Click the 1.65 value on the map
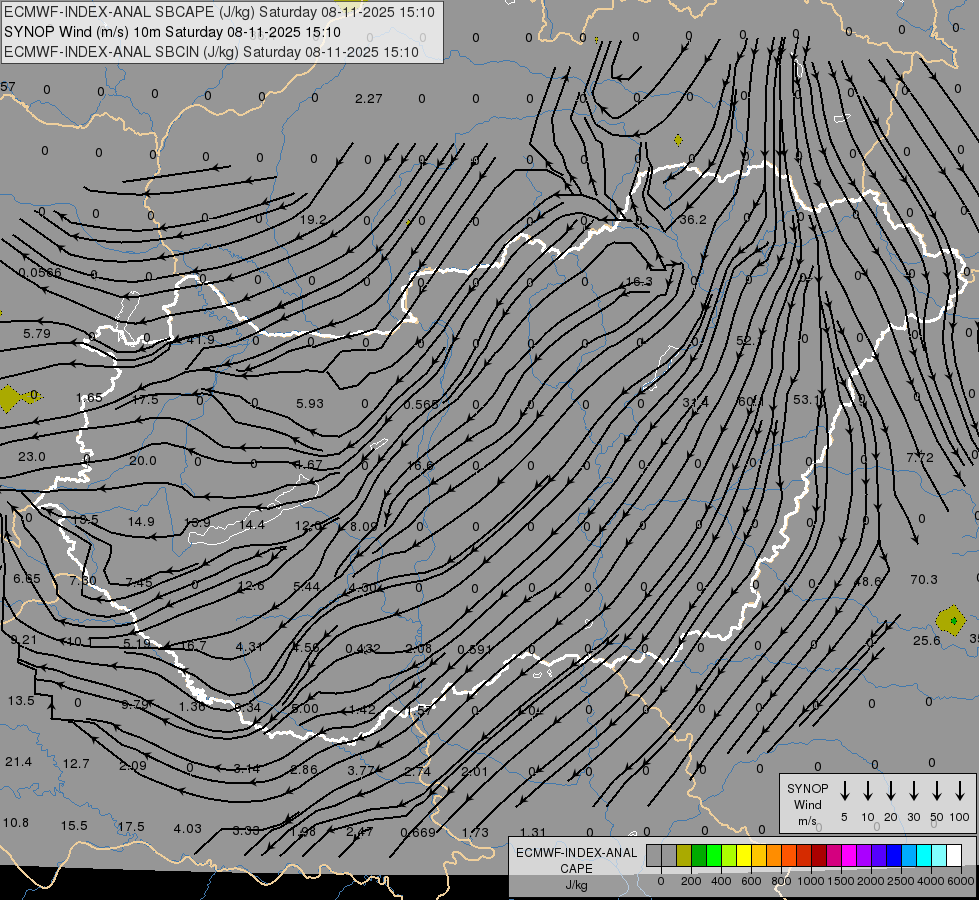Screen dimensions: 979x900 click(89, 398)
